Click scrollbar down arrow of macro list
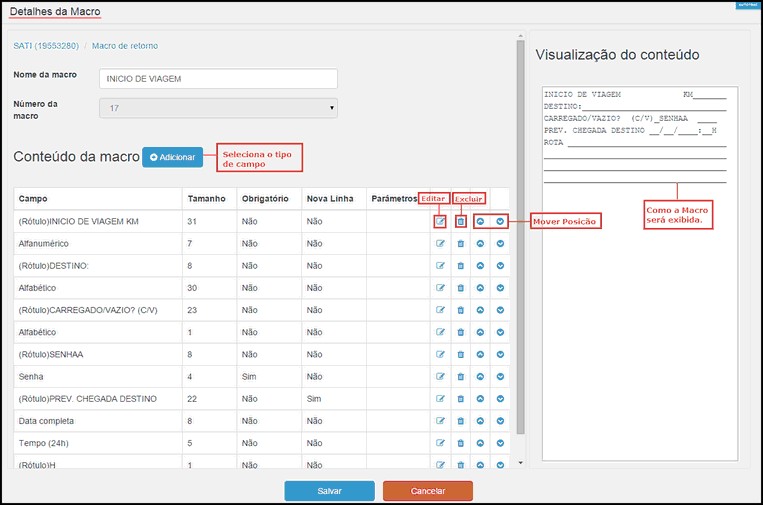 [521, 463]
